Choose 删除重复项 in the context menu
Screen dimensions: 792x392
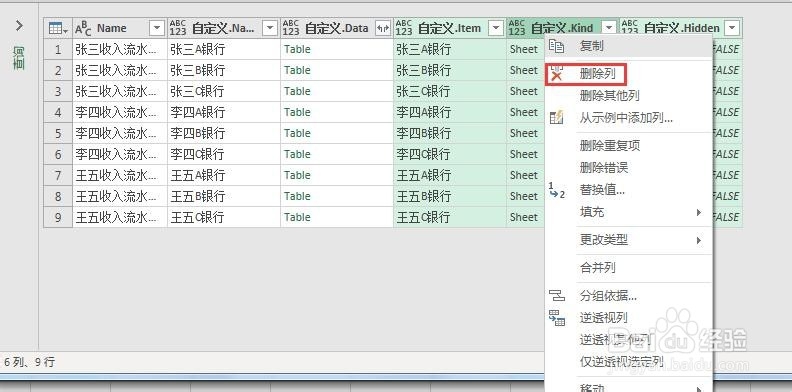[x=628, y=146]
